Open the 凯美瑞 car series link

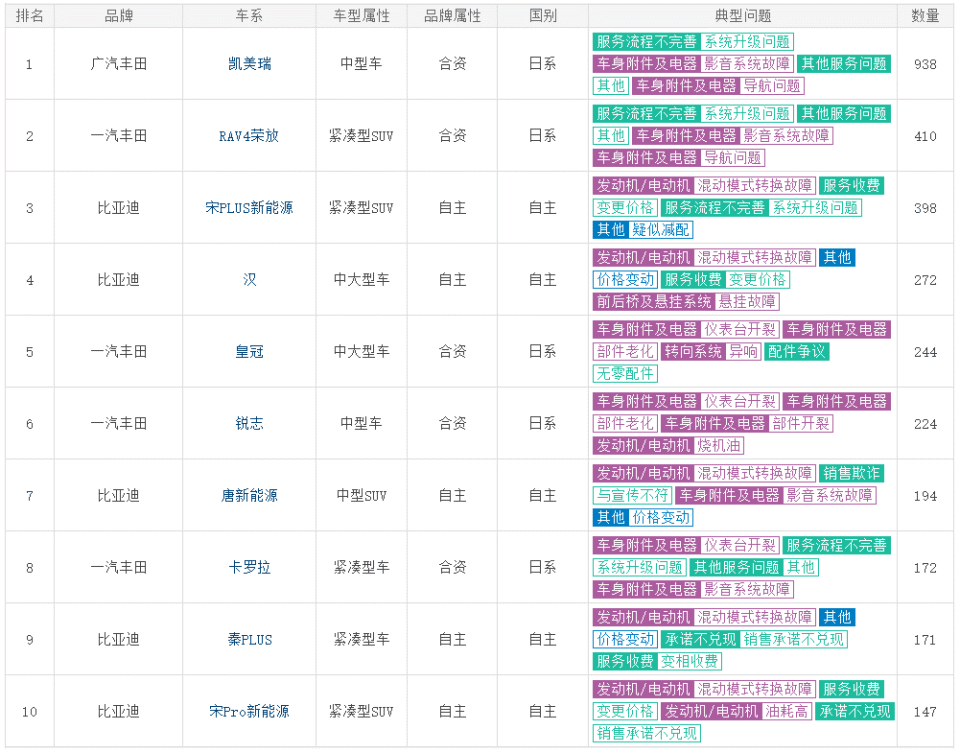tap(249, 64)
